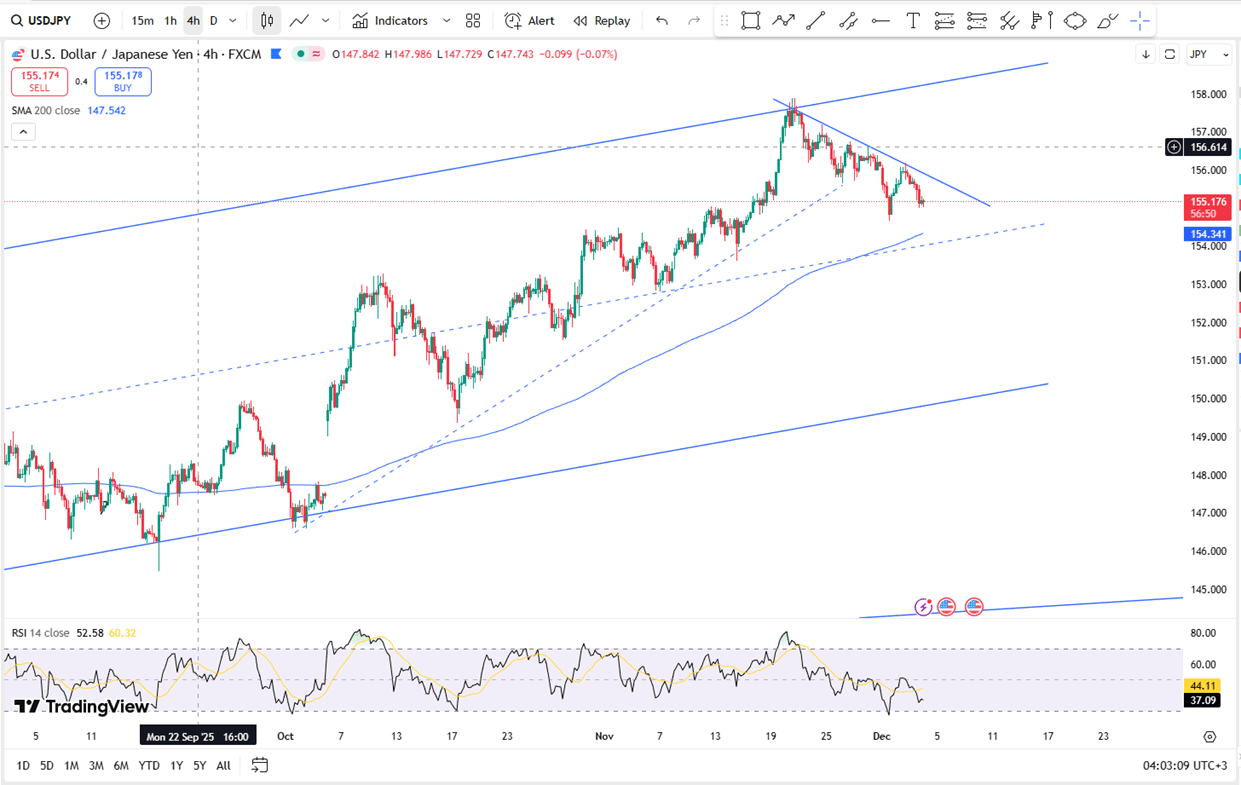1241x785 pixels.
Task: Click the undo arrow
Action: (662, 21)
